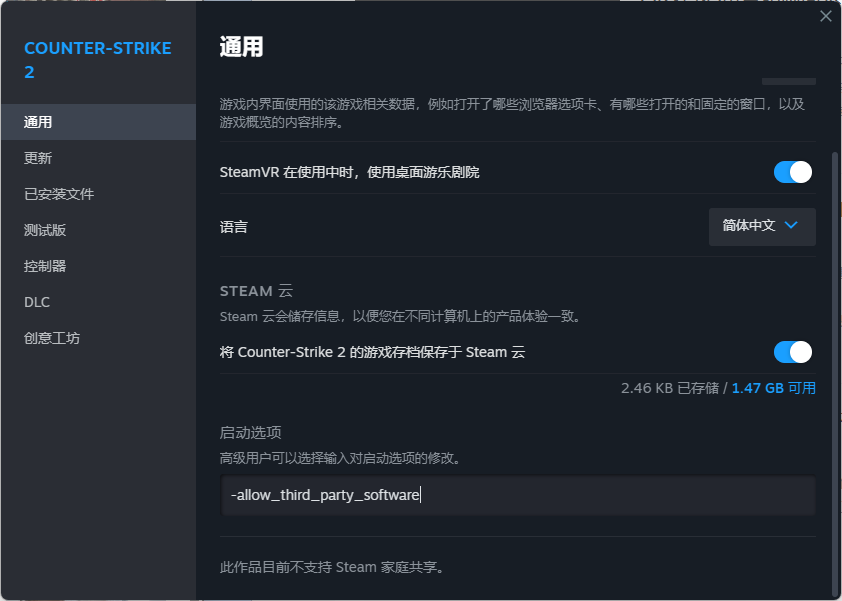This screenshot has height=601, width=842.
Task: Close the Counter-Strike 2 properties window
Action: 825,17
